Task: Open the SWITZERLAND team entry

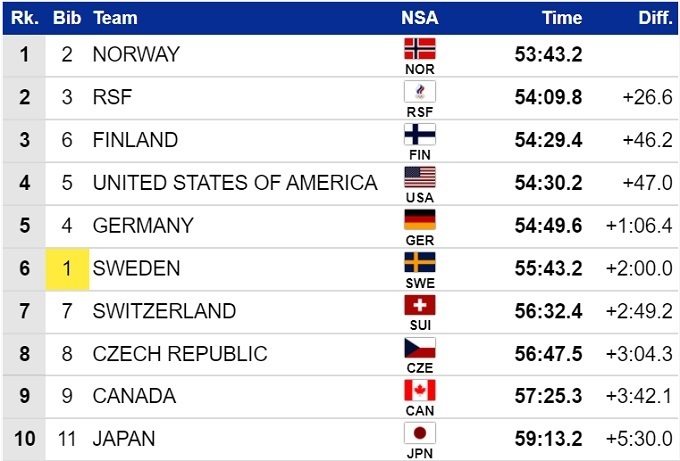Action: [164, 311]
